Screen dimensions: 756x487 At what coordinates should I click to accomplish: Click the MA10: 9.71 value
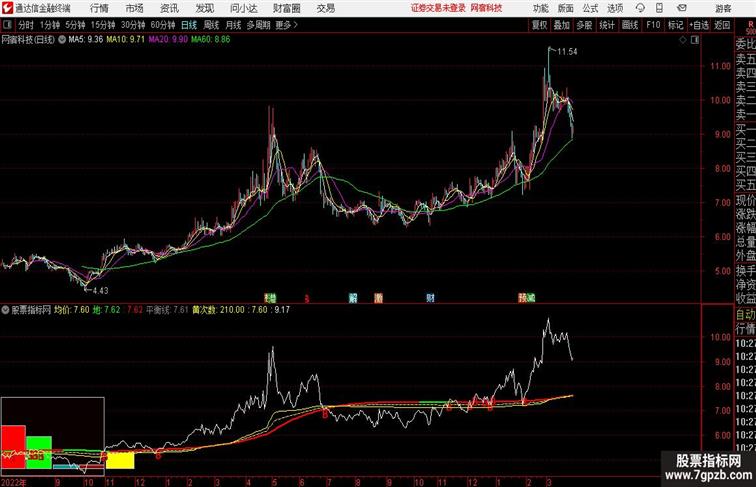click(125, 40)
